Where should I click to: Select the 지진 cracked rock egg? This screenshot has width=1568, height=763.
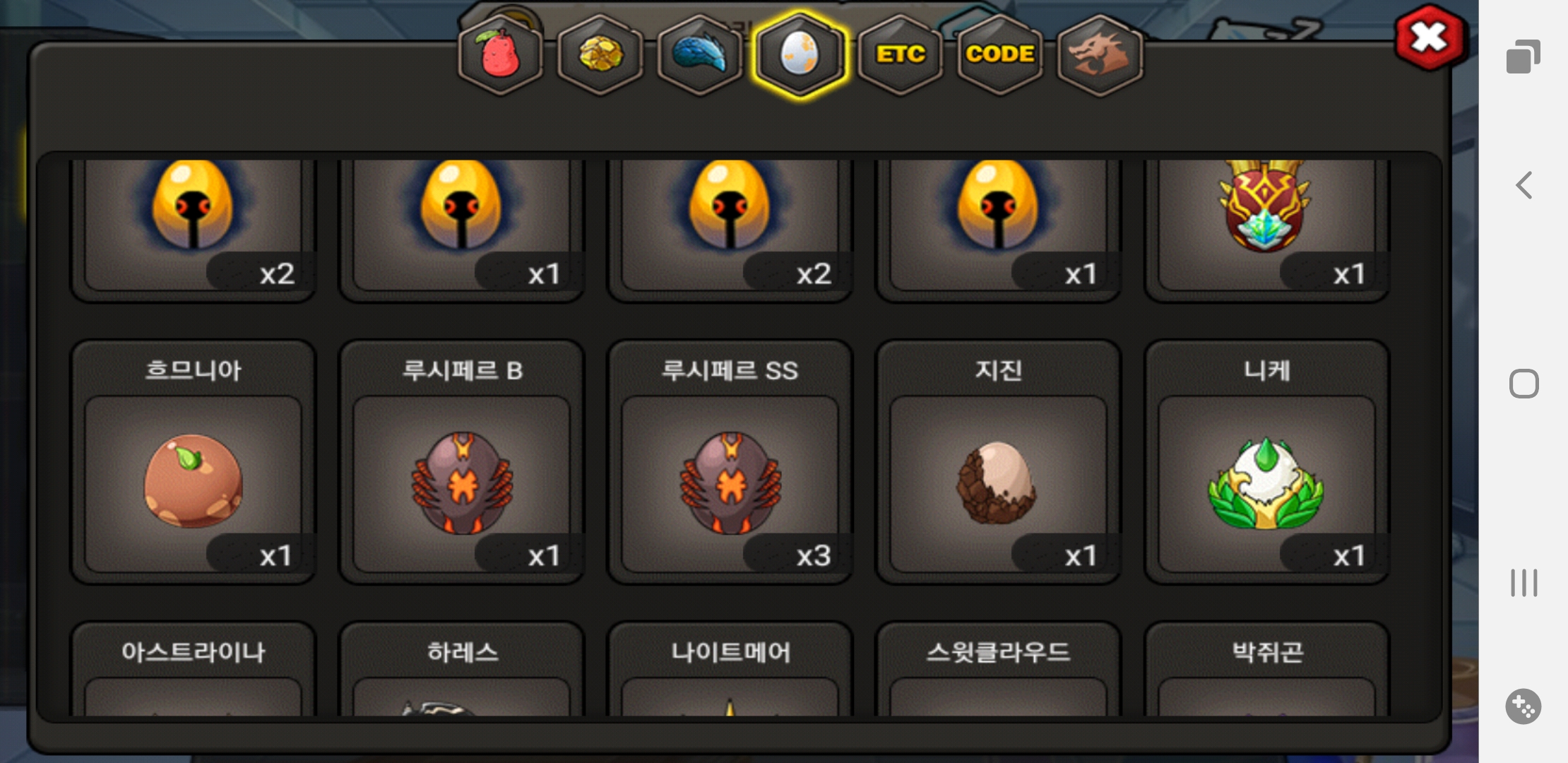998,462
